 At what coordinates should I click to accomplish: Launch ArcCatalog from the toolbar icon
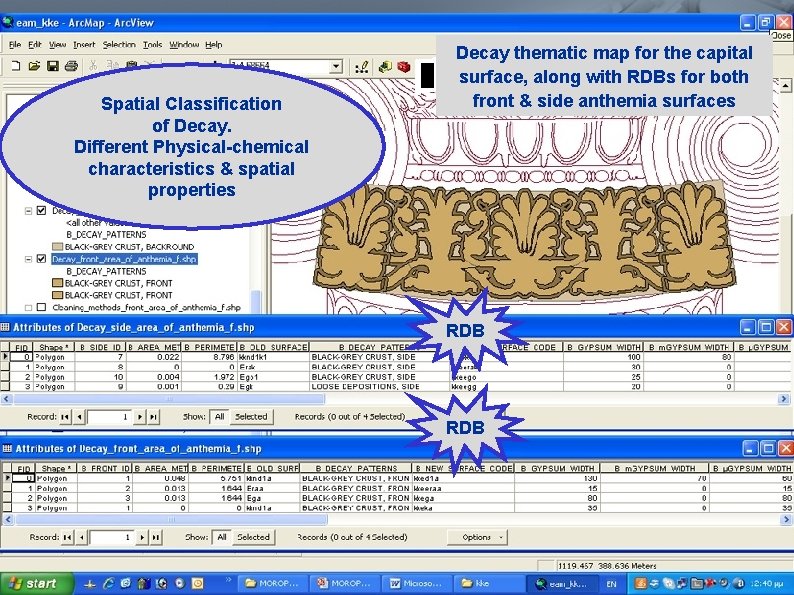pyautogui.click(x=385, y=67)
